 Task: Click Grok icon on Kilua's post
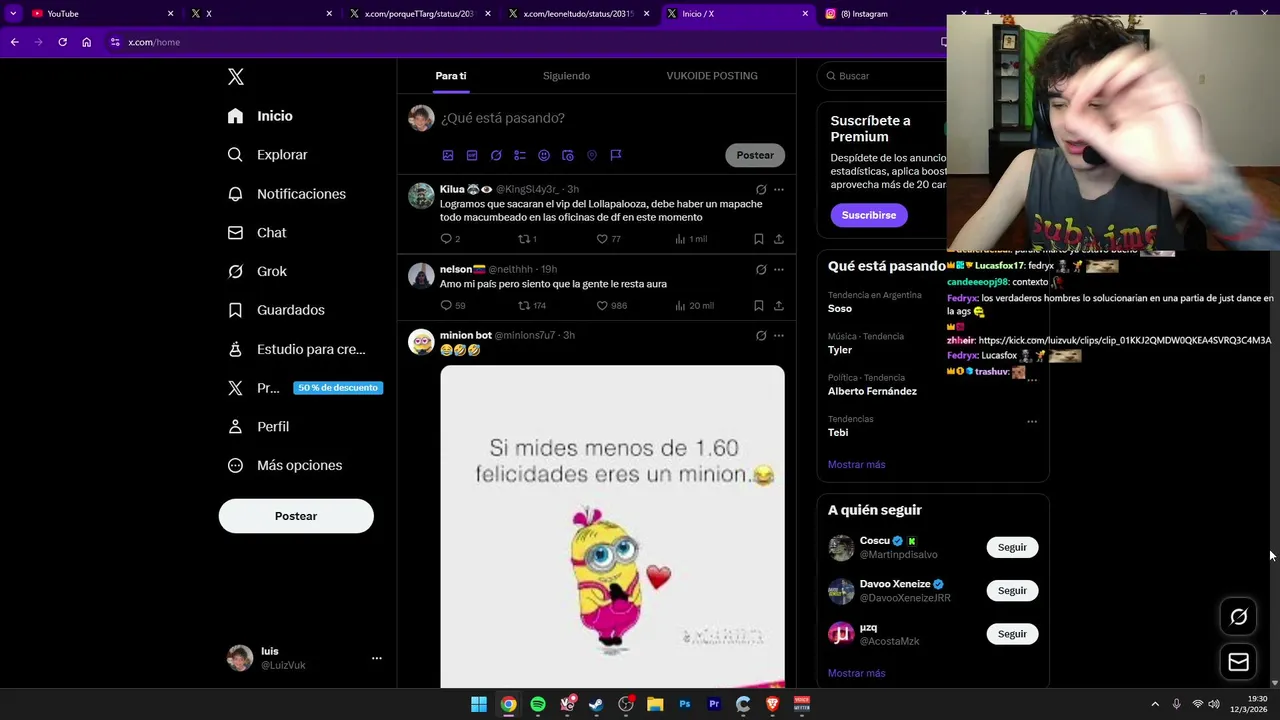click(761, 189)
